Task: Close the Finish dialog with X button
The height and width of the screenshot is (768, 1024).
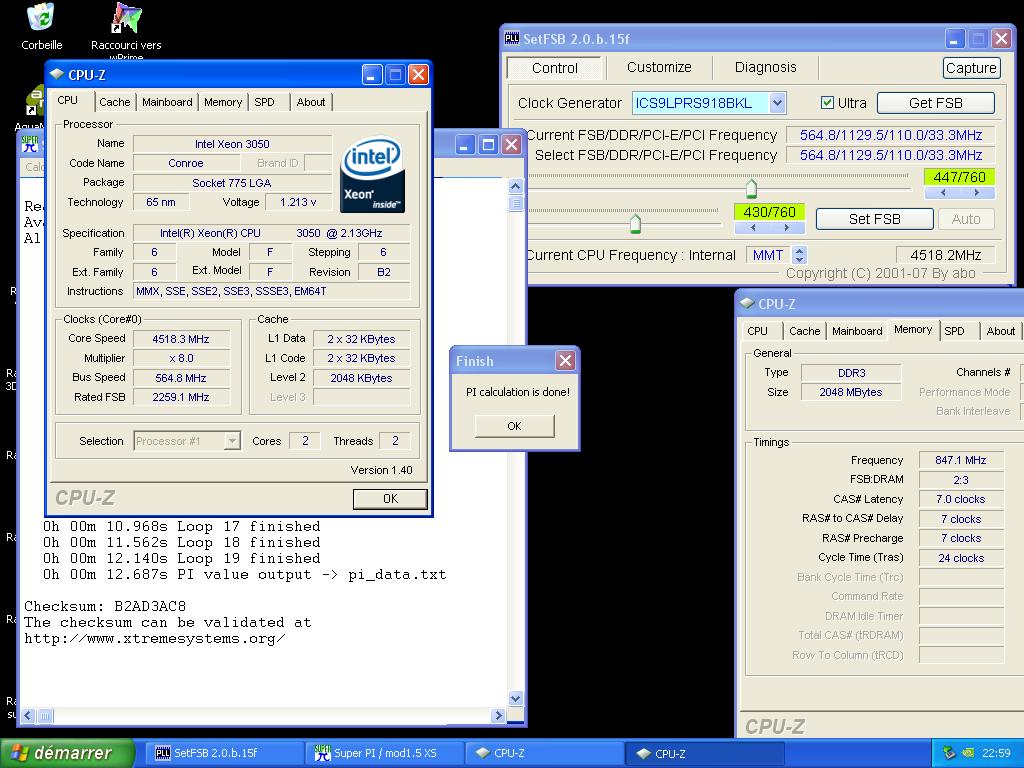Action: [x=566, y=360]
